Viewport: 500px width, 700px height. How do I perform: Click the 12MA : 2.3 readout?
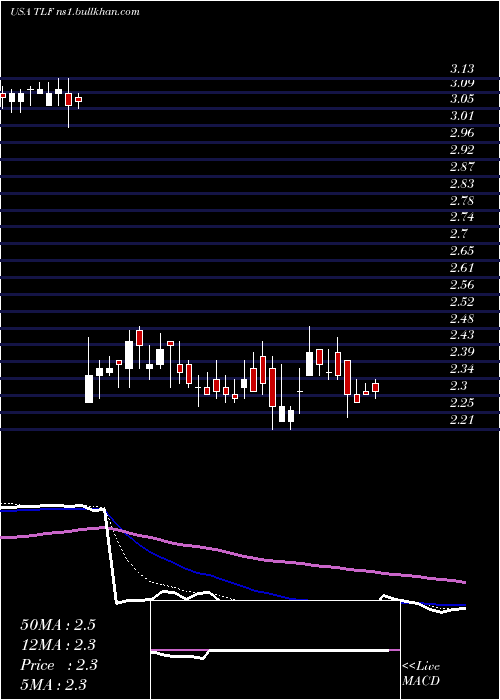[58, 645]
